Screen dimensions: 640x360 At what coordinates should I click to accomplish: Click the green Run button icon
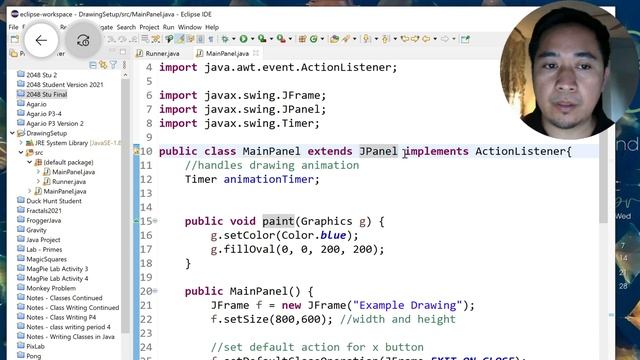point(244,39)
